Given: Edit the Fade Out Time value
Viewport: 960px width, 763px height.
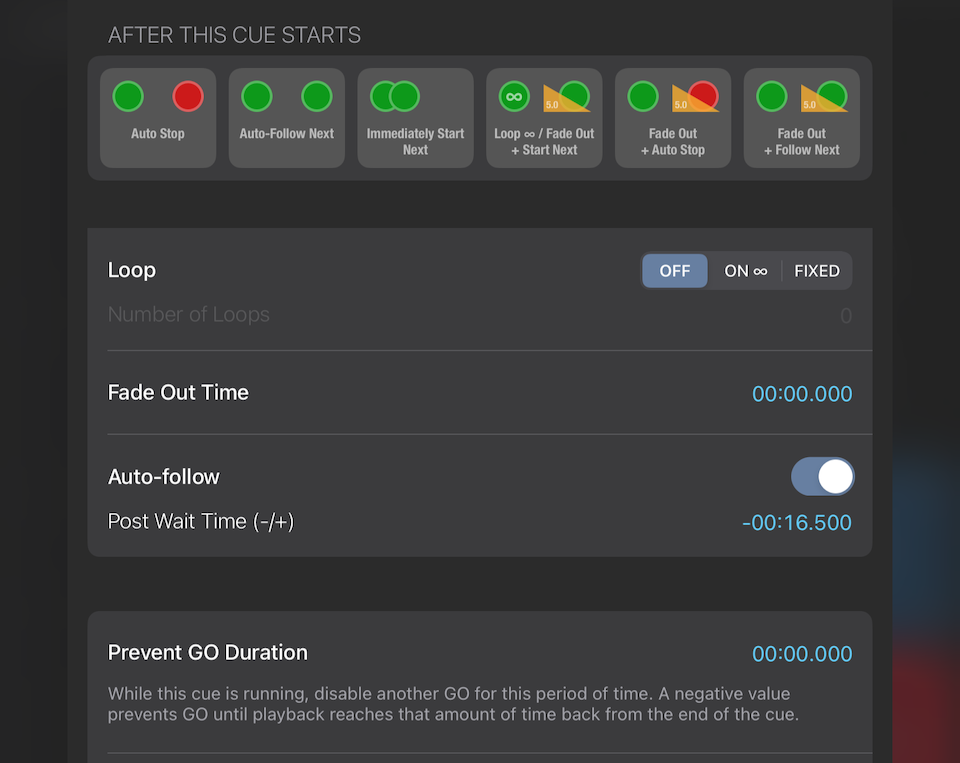Looking at the screenshot, I should coord(802,394).
